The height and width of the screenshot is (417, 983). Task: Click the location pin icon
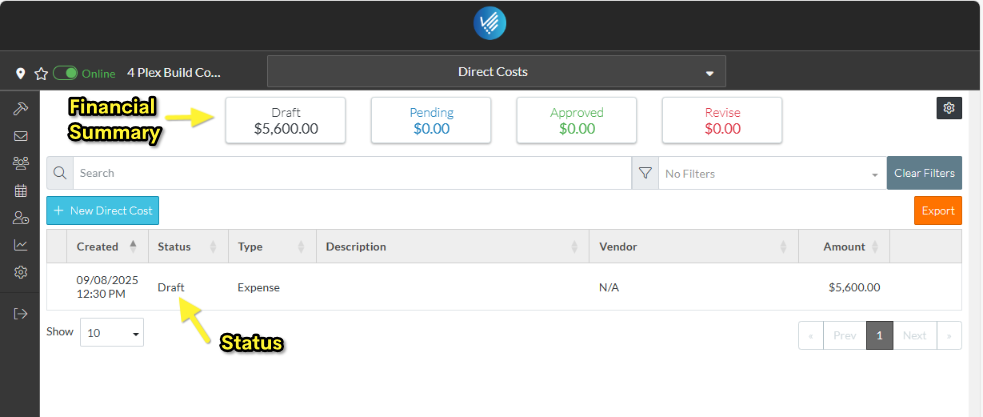coord(20,73)
